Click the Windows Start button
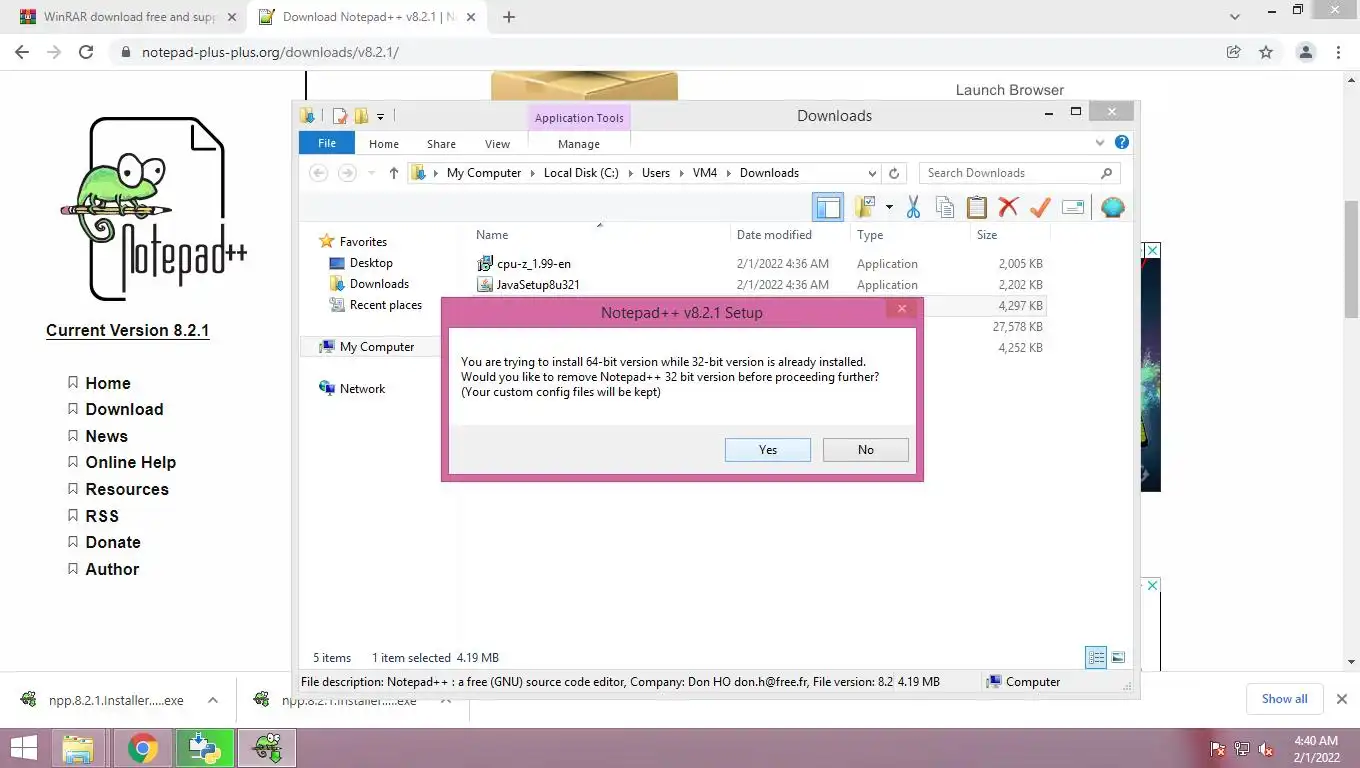 click(x=23, y=748)
